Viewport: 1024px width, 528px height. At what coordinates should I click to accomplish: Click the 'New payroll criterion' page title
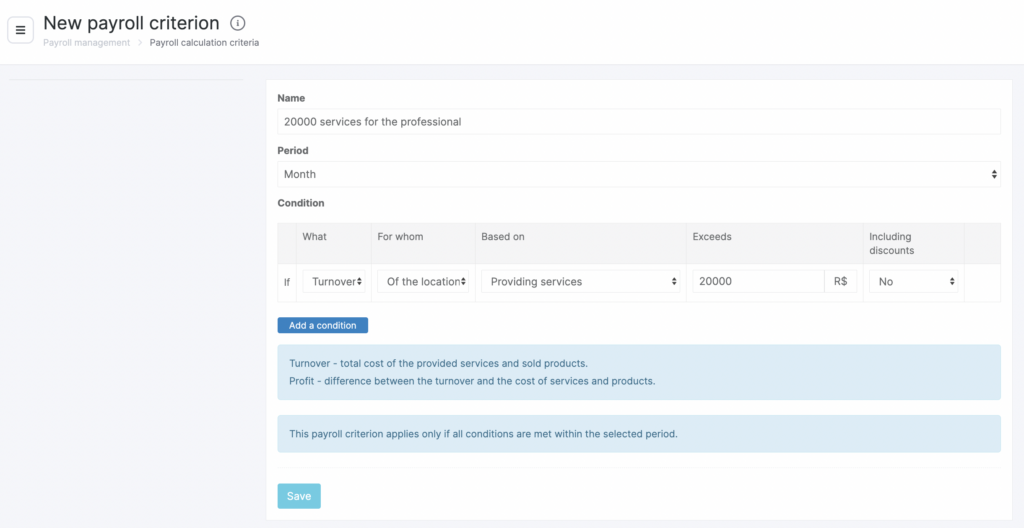coord(131,23)
